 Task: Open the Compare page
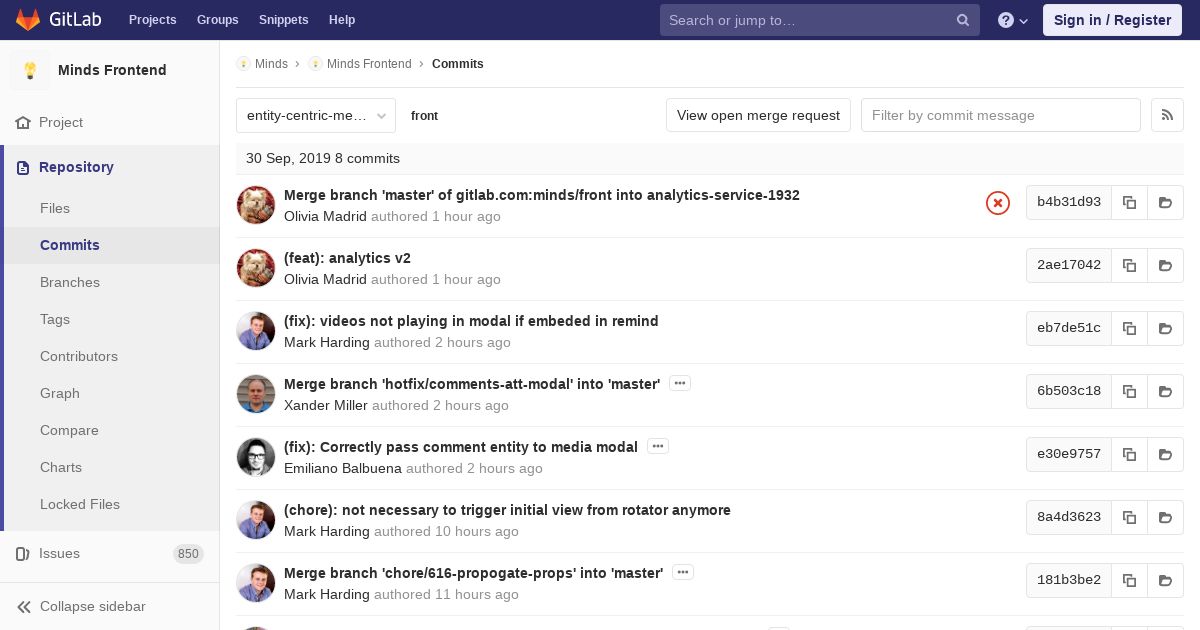(69, 430)
